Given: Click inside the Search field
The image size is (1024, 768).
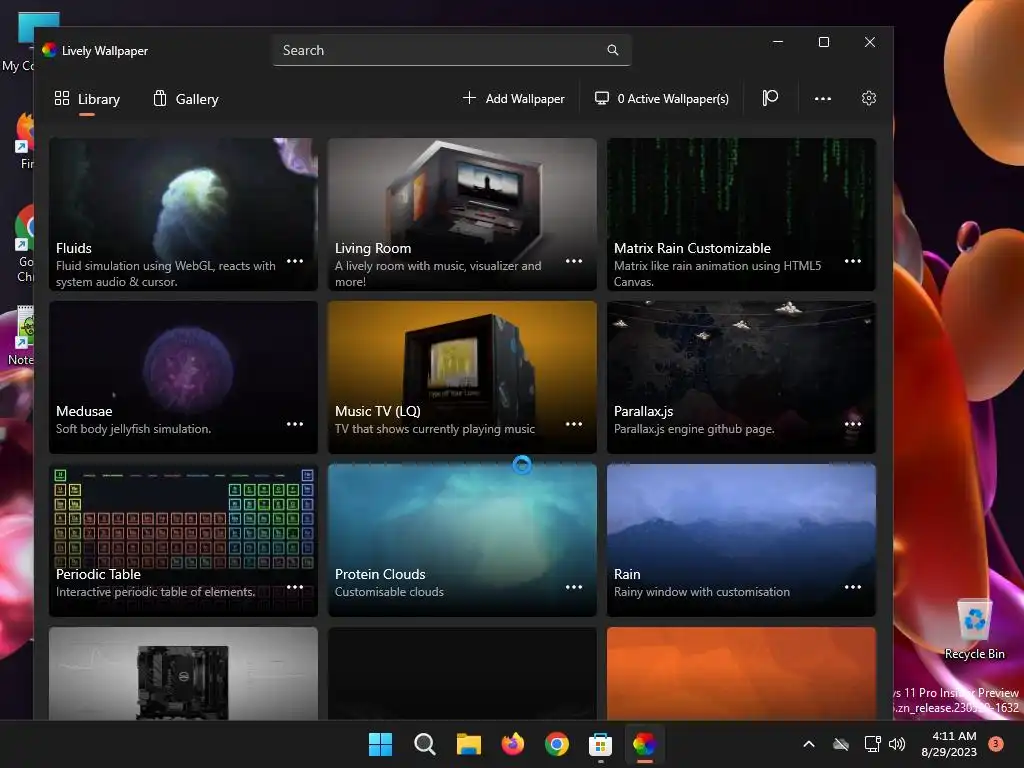Looking at the screenshot, I should 451,50.
